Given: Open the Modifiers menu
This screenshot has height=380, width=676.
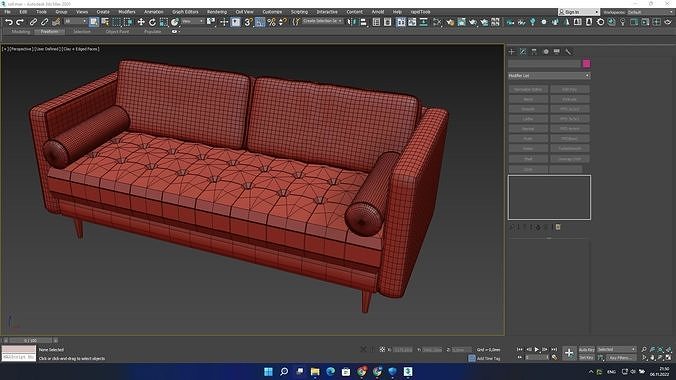Looking at the screenshot, I should tap(127, 12).
